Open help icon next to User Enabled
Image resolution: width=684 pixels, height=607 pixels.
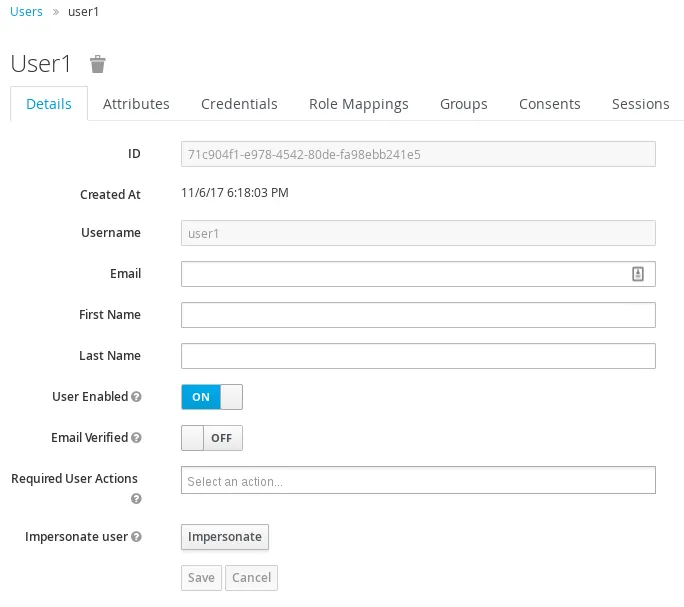click(x=136, y=397)
